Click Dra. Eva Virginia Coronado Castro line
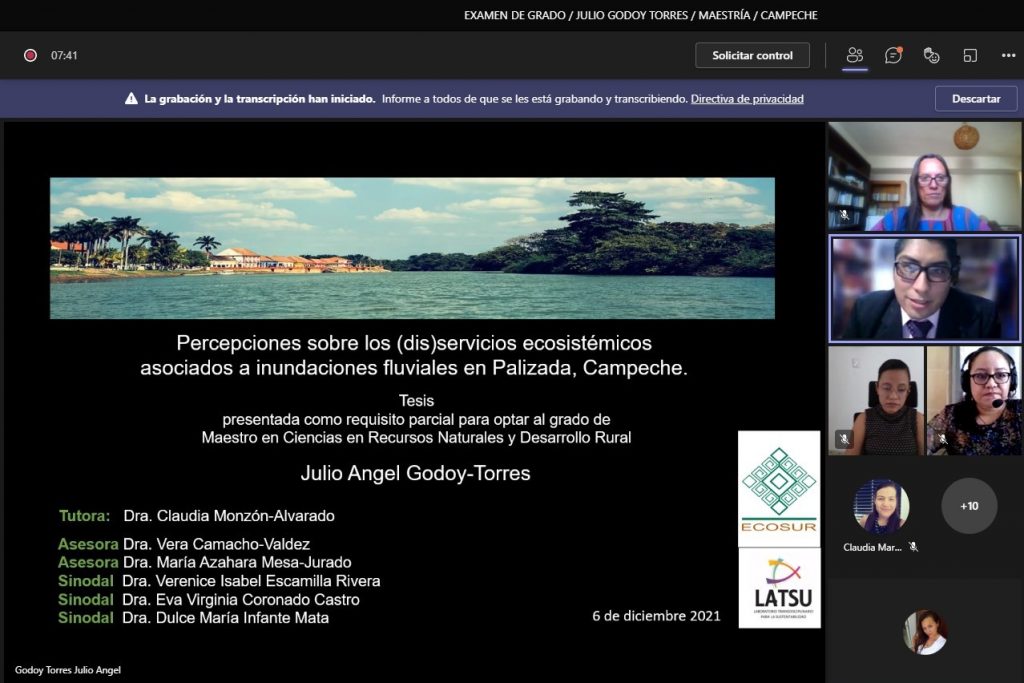Screen dimensions: 1024x683 [x=208, y=599]
